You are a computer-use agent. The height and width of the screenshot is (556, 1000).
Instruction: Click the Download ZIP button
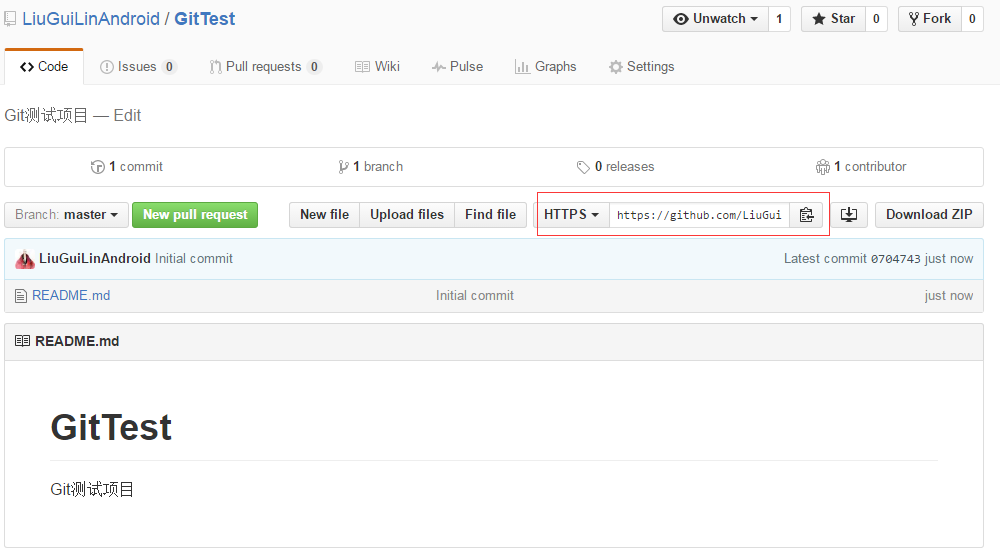coord(929,215)
